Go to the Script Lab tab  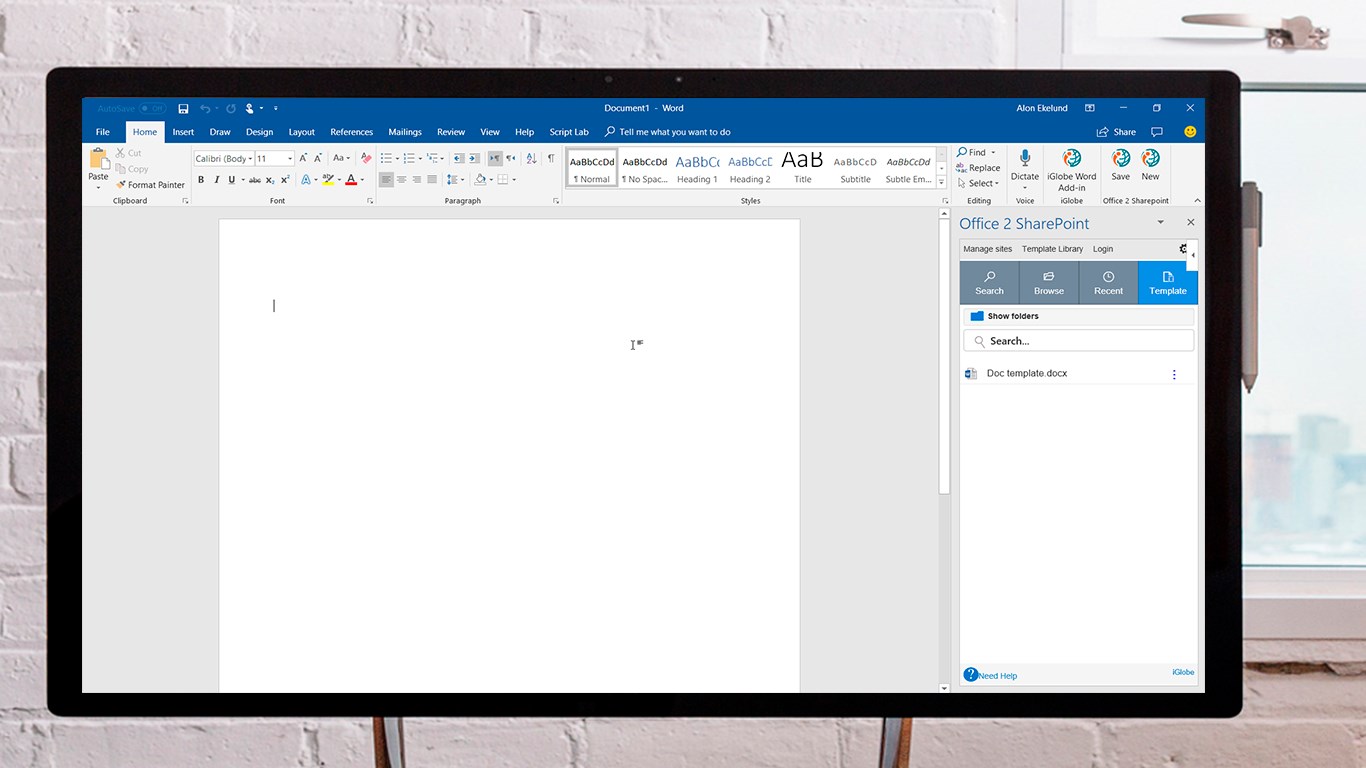click(569, 132)
